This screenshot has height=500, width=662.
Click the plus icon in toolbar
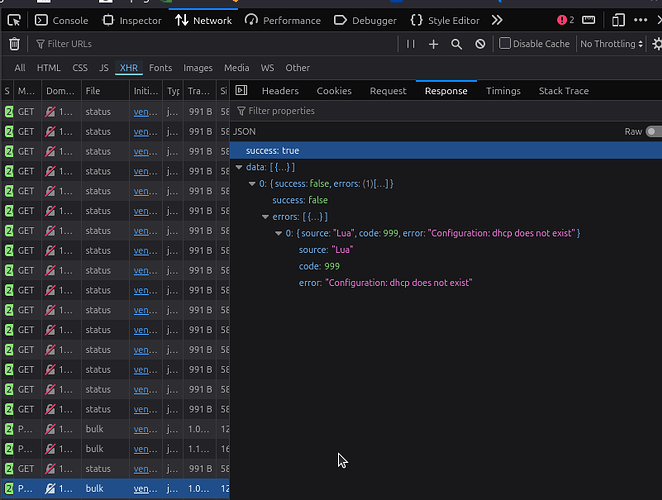click(433, 44)
